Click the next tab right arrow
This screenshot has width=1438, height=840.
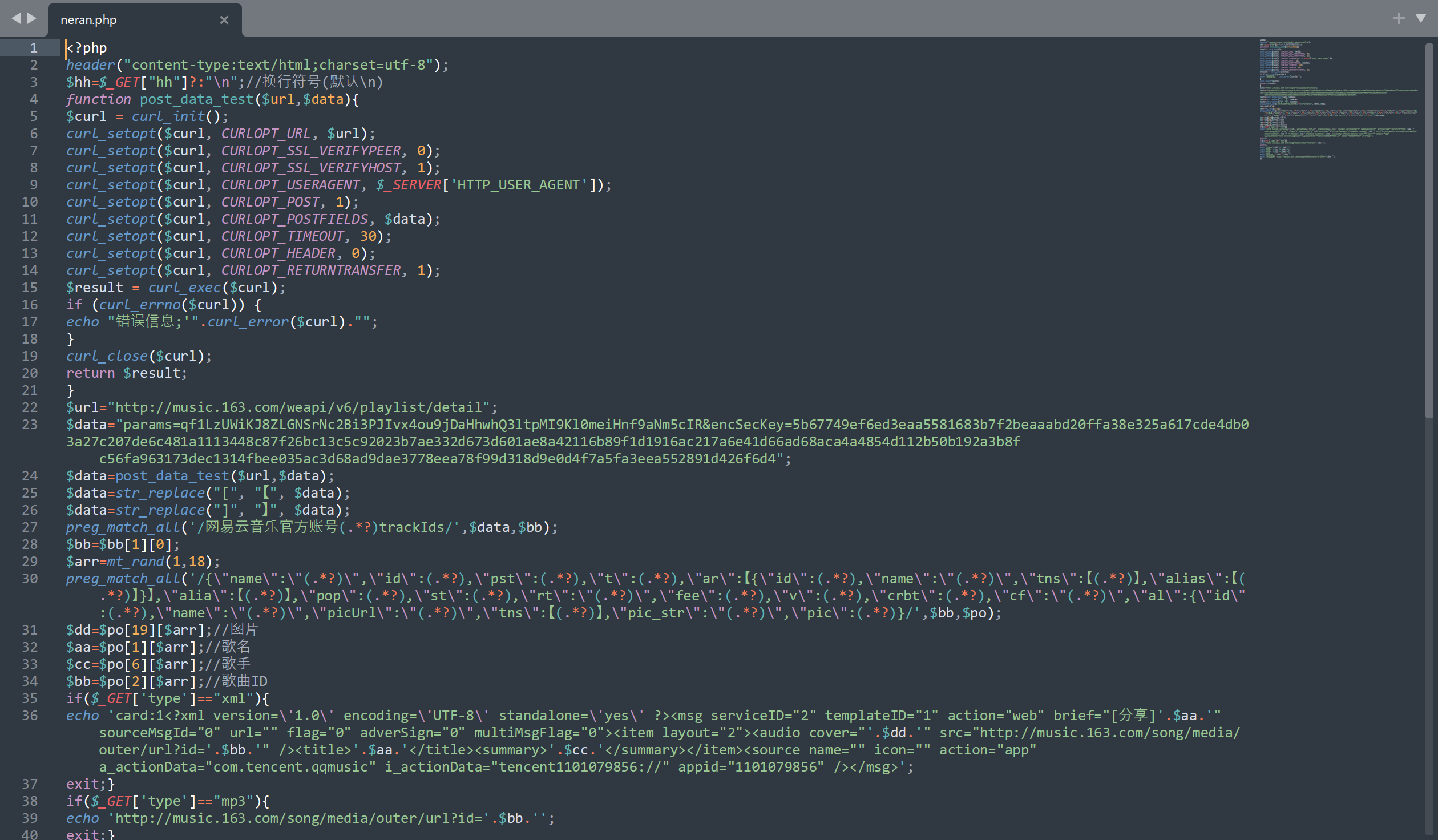32,19
